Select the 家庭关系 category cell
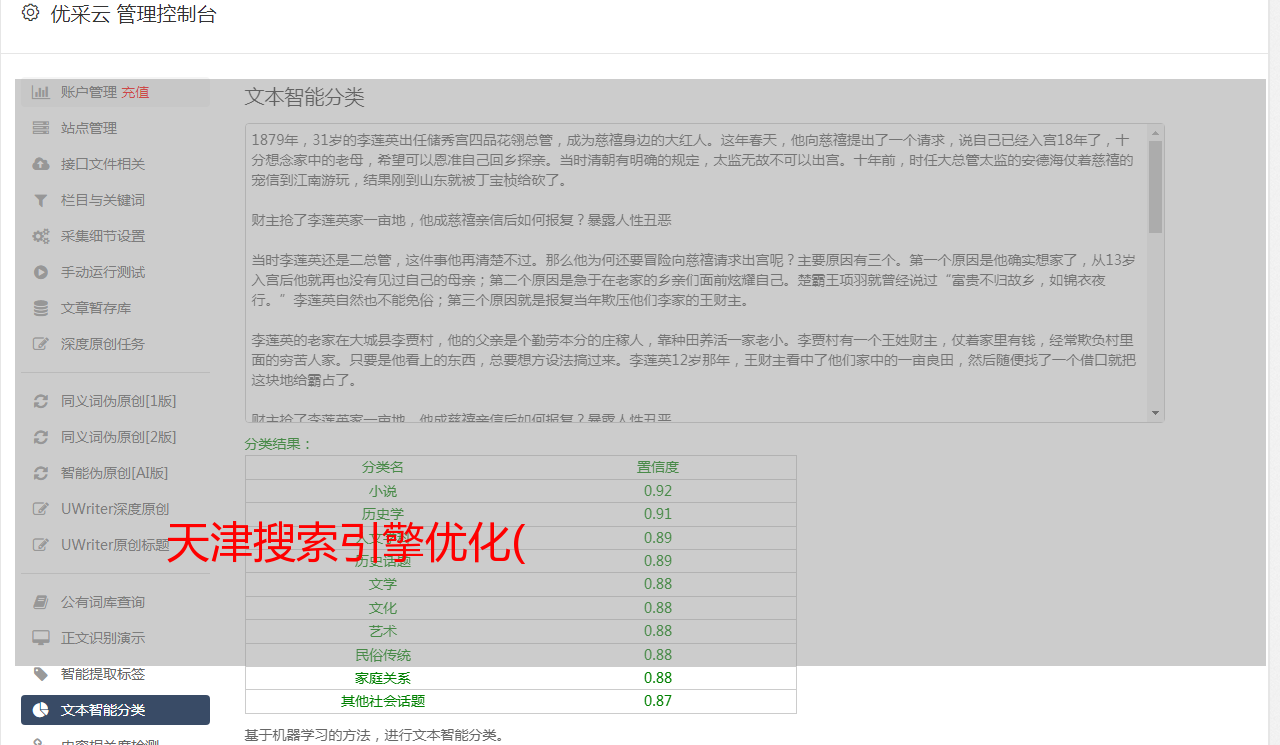The height and width of the screenshot is (745, 1280). [x=383, y=678]
